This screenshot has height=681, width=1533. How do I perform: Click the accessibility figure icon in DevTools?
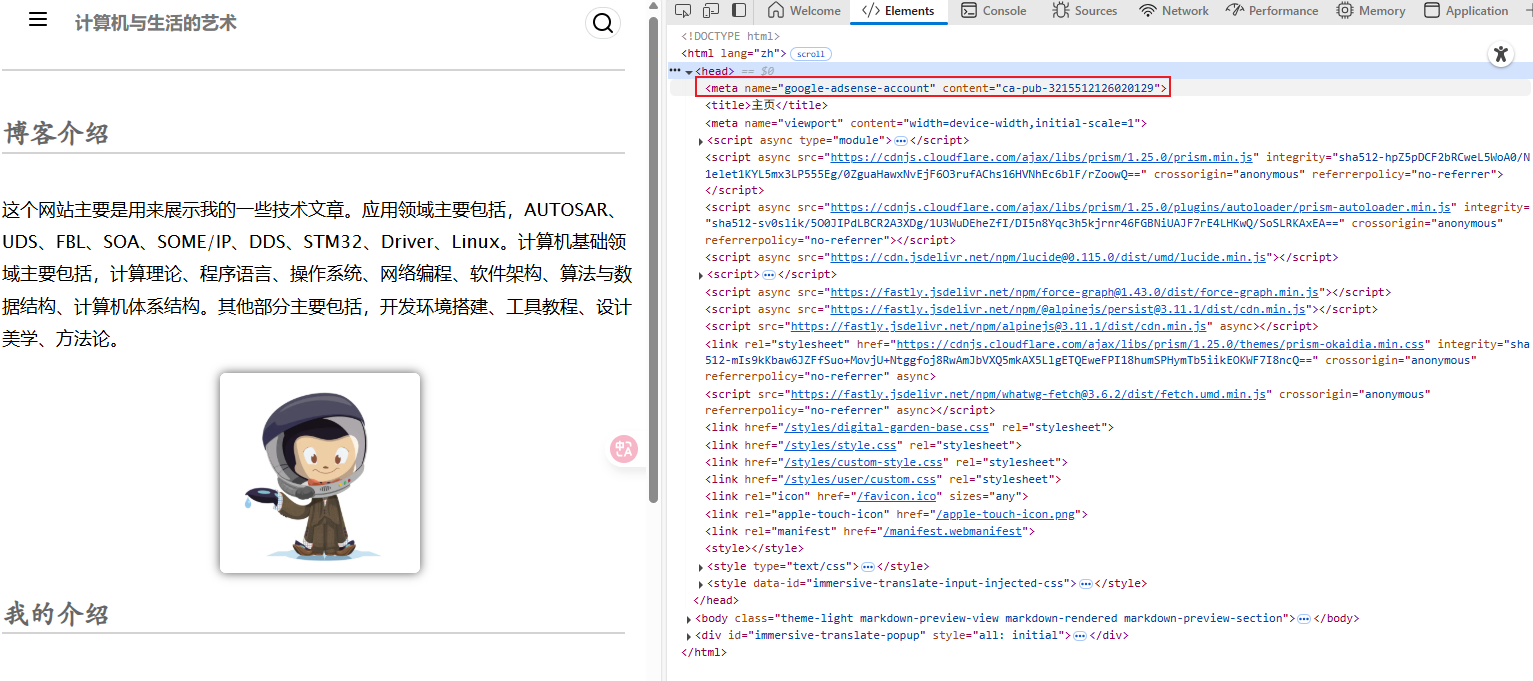point(1501,55)
